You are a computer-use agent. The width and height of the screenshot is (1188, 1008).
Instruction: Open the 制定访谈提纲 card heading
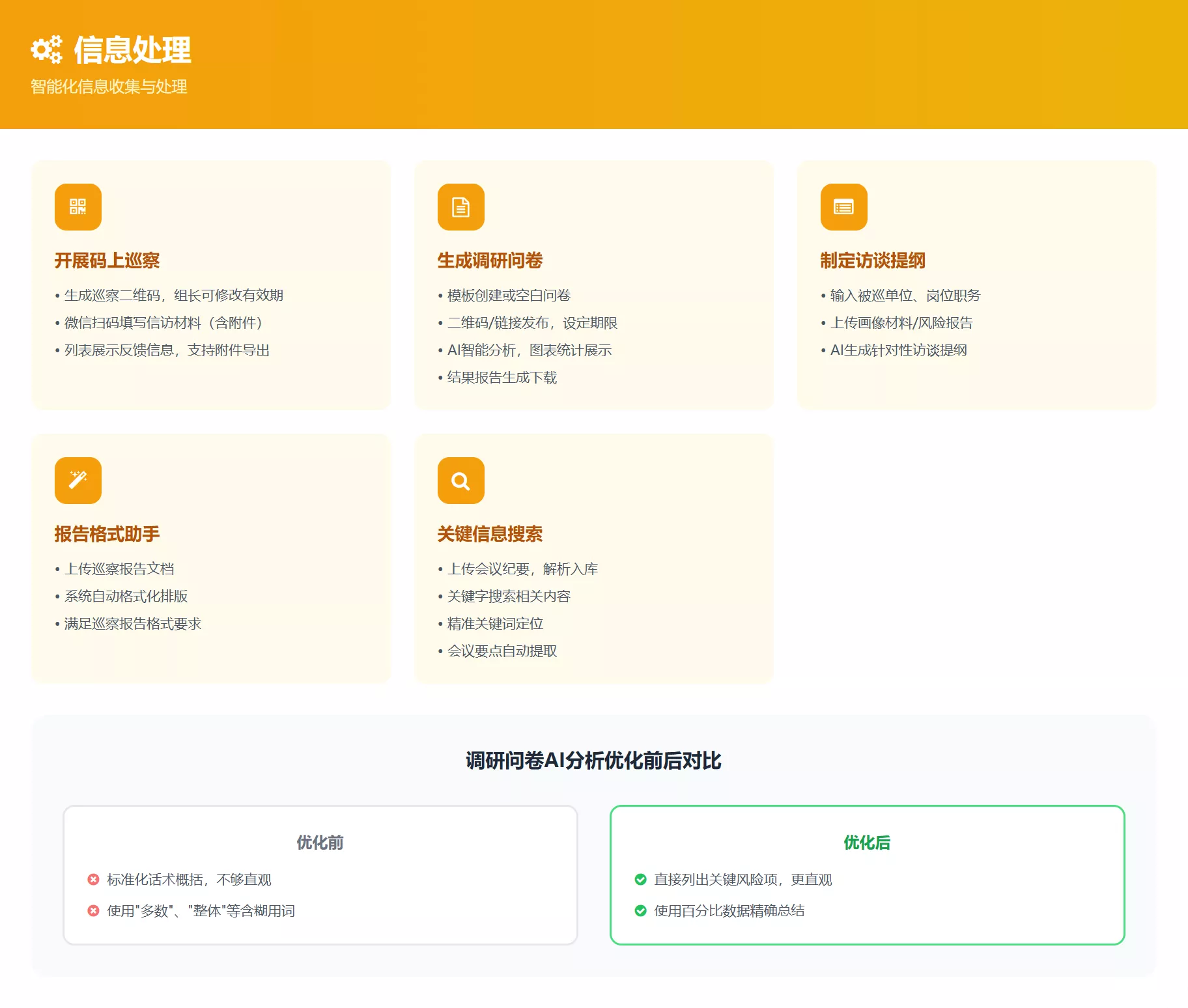click(873, 260)
